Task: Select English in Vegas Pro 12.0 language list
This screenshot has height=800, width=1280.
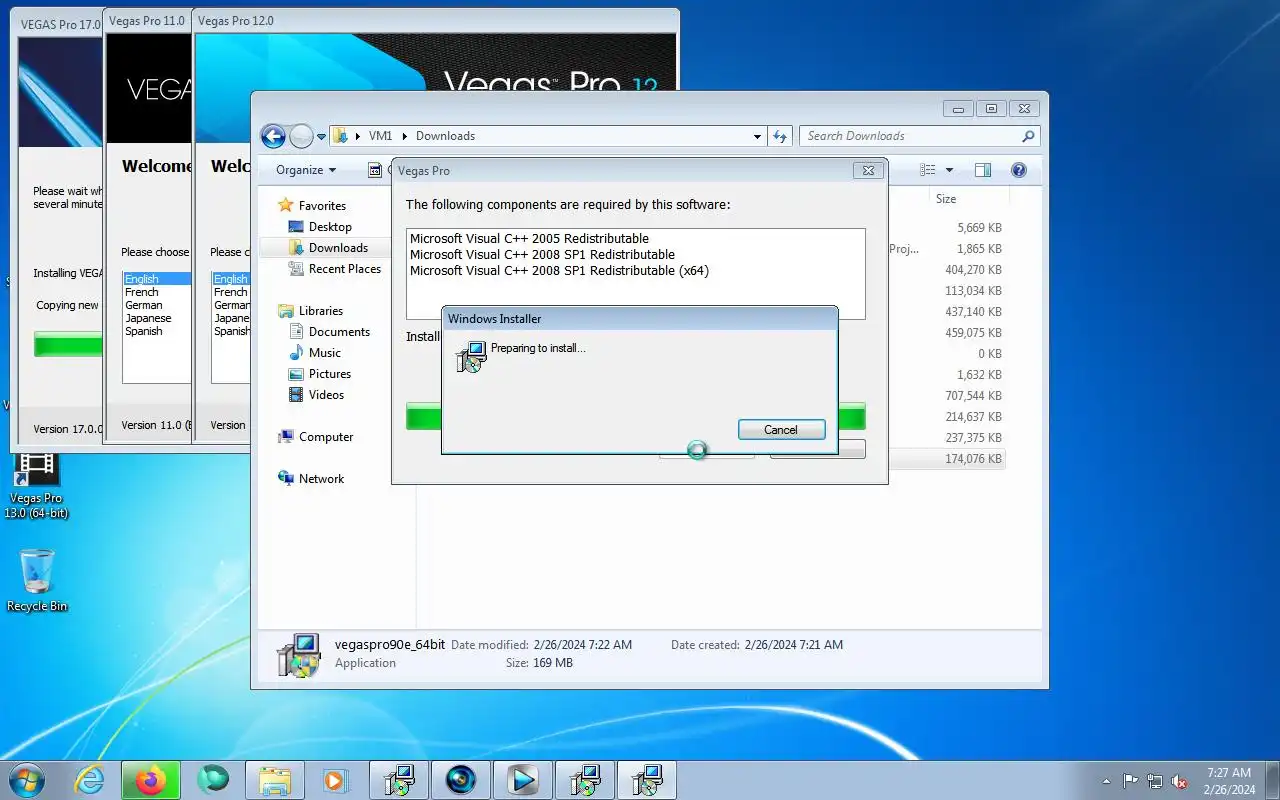Action: pos(230,279)
